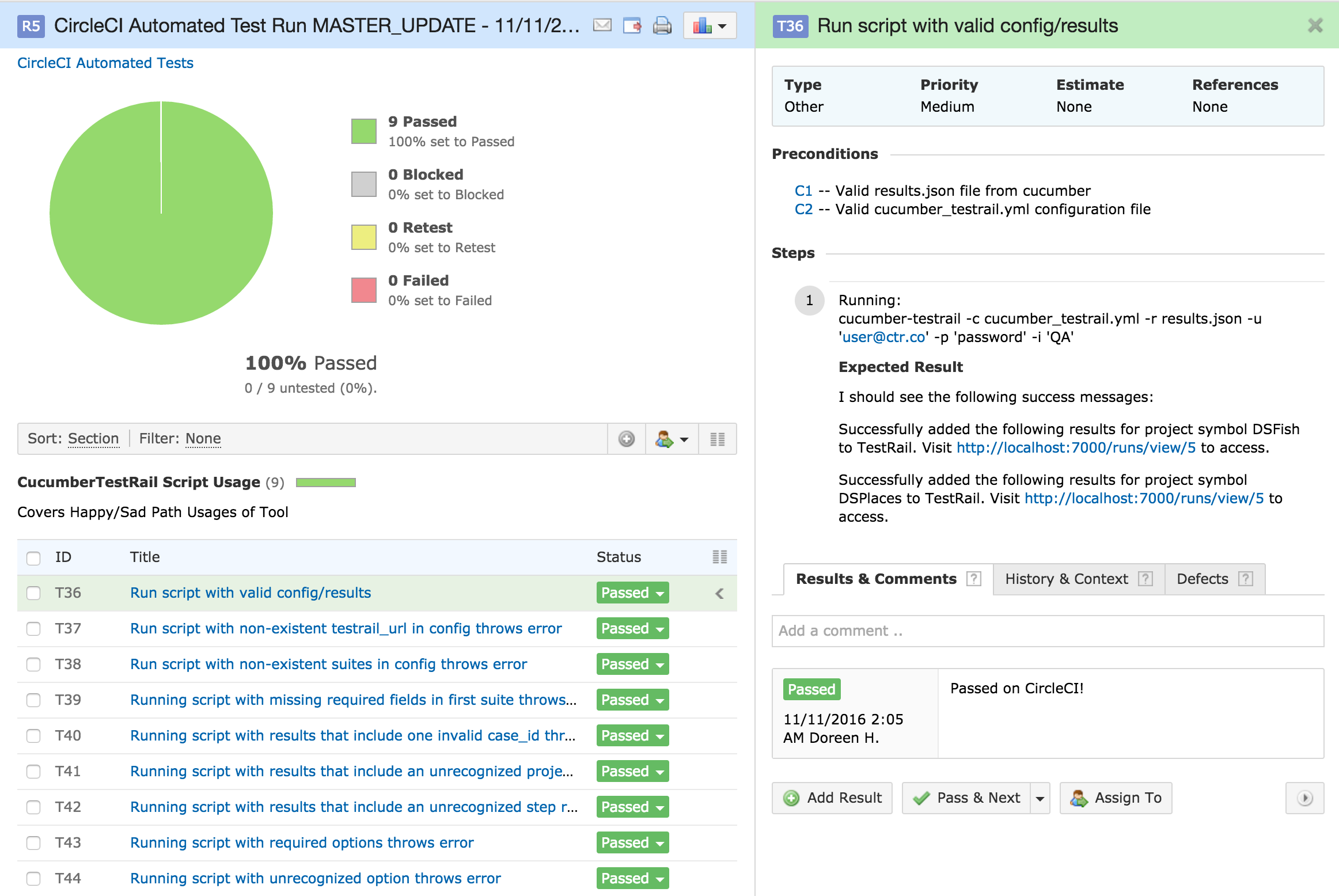Click the columns icon in table header
Screen dimensions: 1339x896
tap(719, 557)
